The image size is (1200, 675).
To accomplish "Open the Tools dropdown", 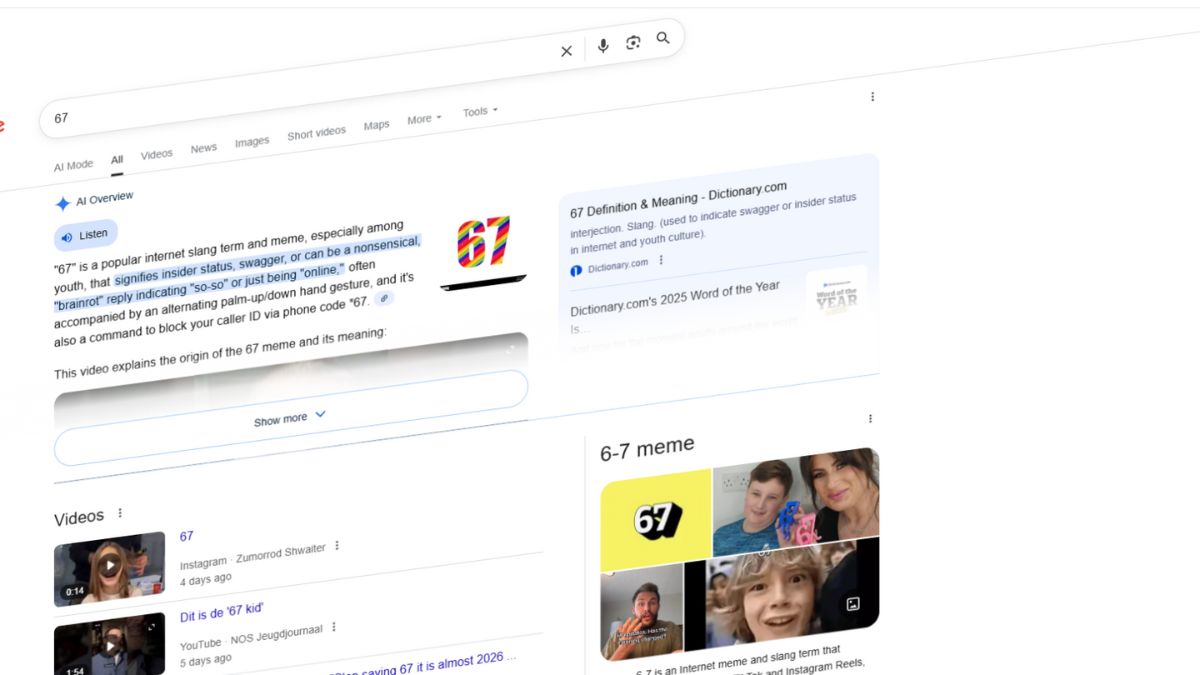I will 480,112.
